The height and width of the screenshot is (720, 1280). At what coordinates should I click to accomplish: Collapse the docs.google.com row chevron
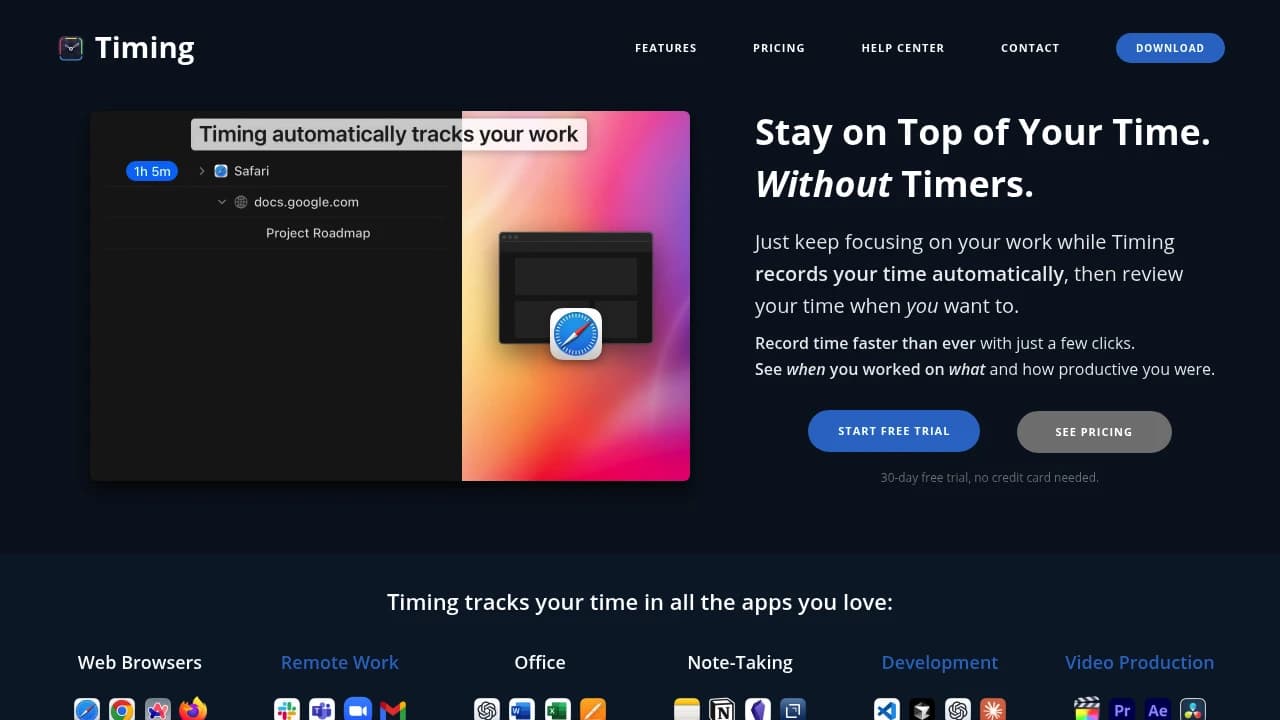[x=222, y=202]
